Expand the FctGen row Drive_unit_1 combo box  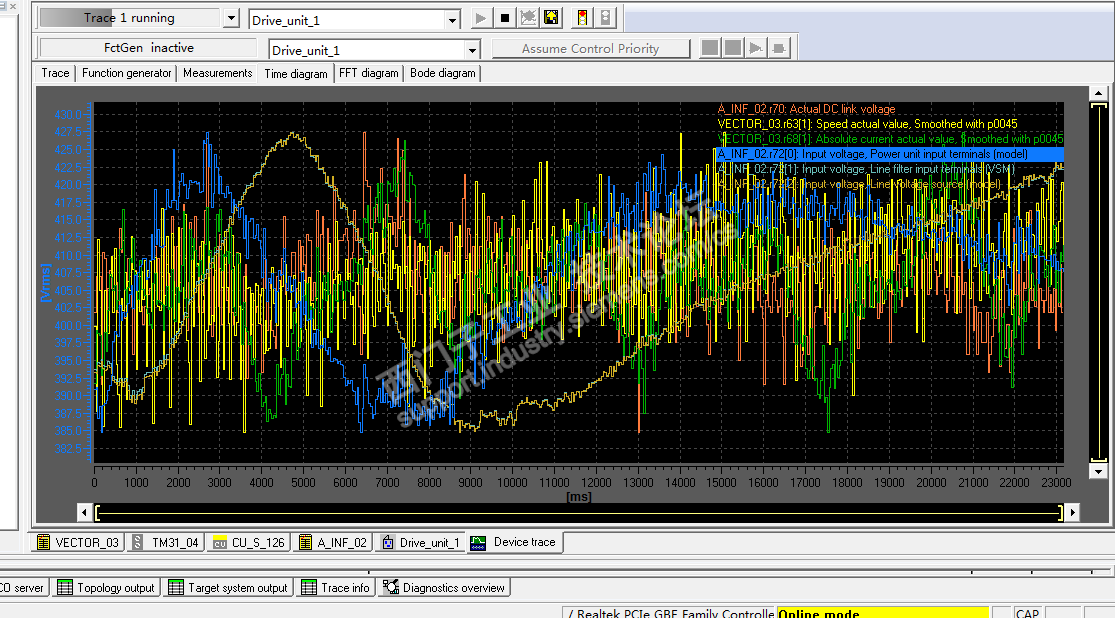pos(472,50)
